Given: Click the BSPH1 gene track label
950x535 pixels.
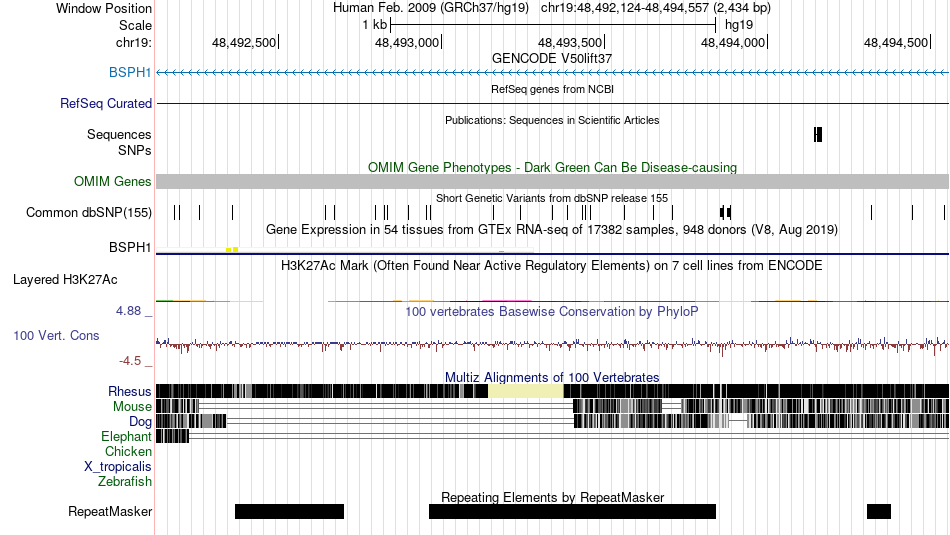Looking at the screenshot, I should (130, 73).
